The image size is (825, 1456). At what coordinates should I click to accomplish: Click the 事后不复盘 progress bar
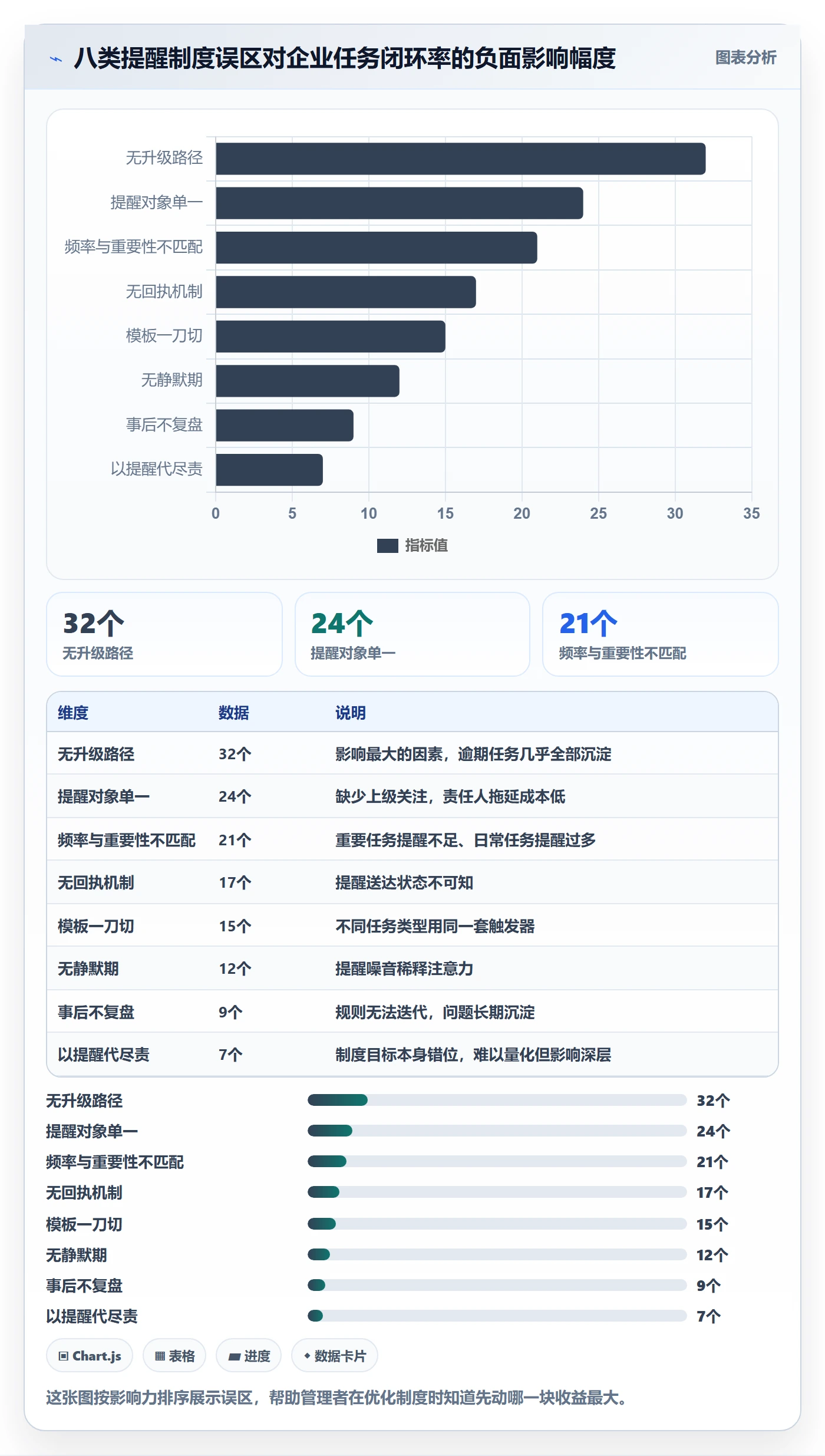coord(497,1285)
